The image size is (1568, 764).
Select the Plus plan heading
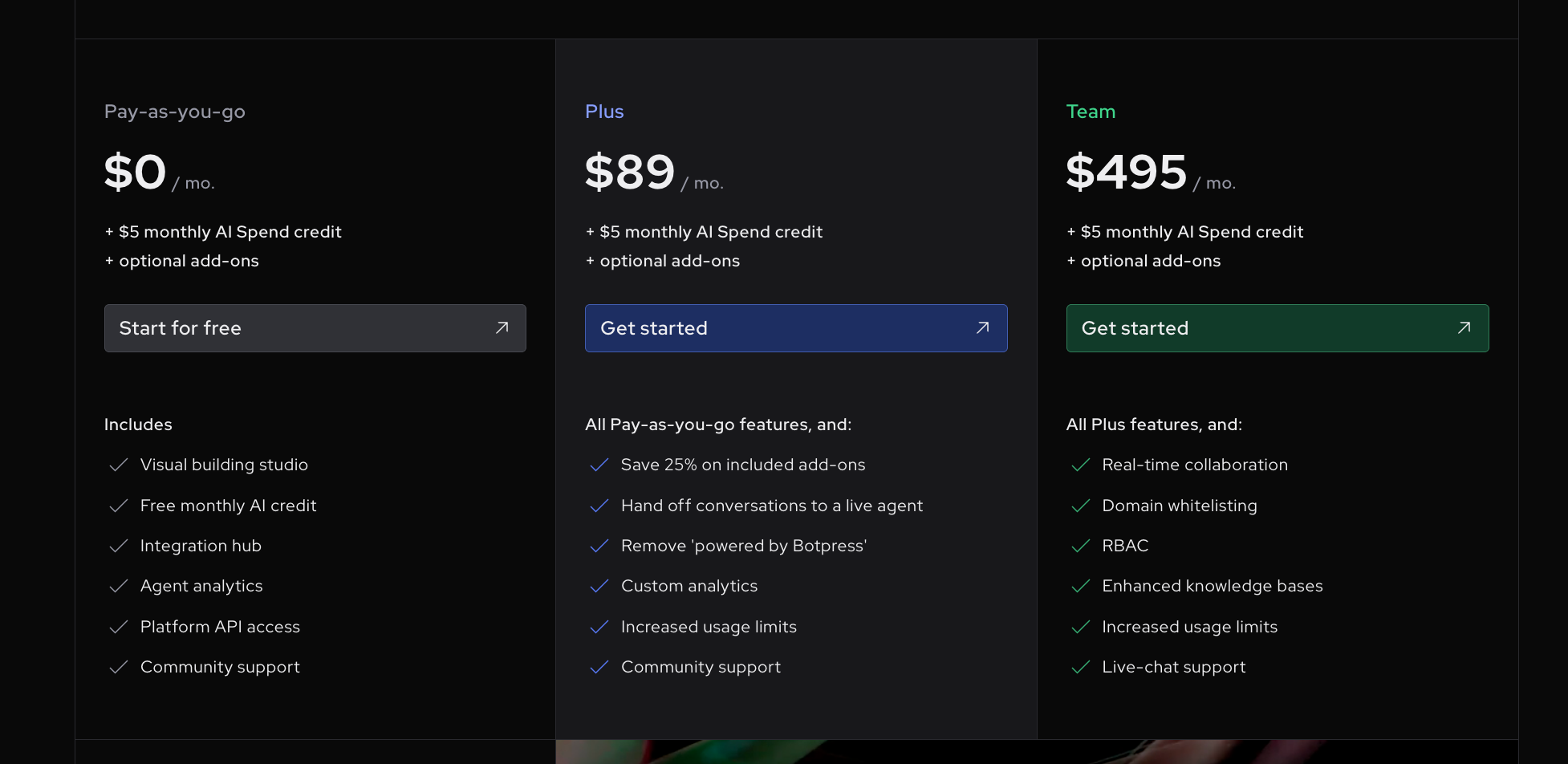(604, 112)
